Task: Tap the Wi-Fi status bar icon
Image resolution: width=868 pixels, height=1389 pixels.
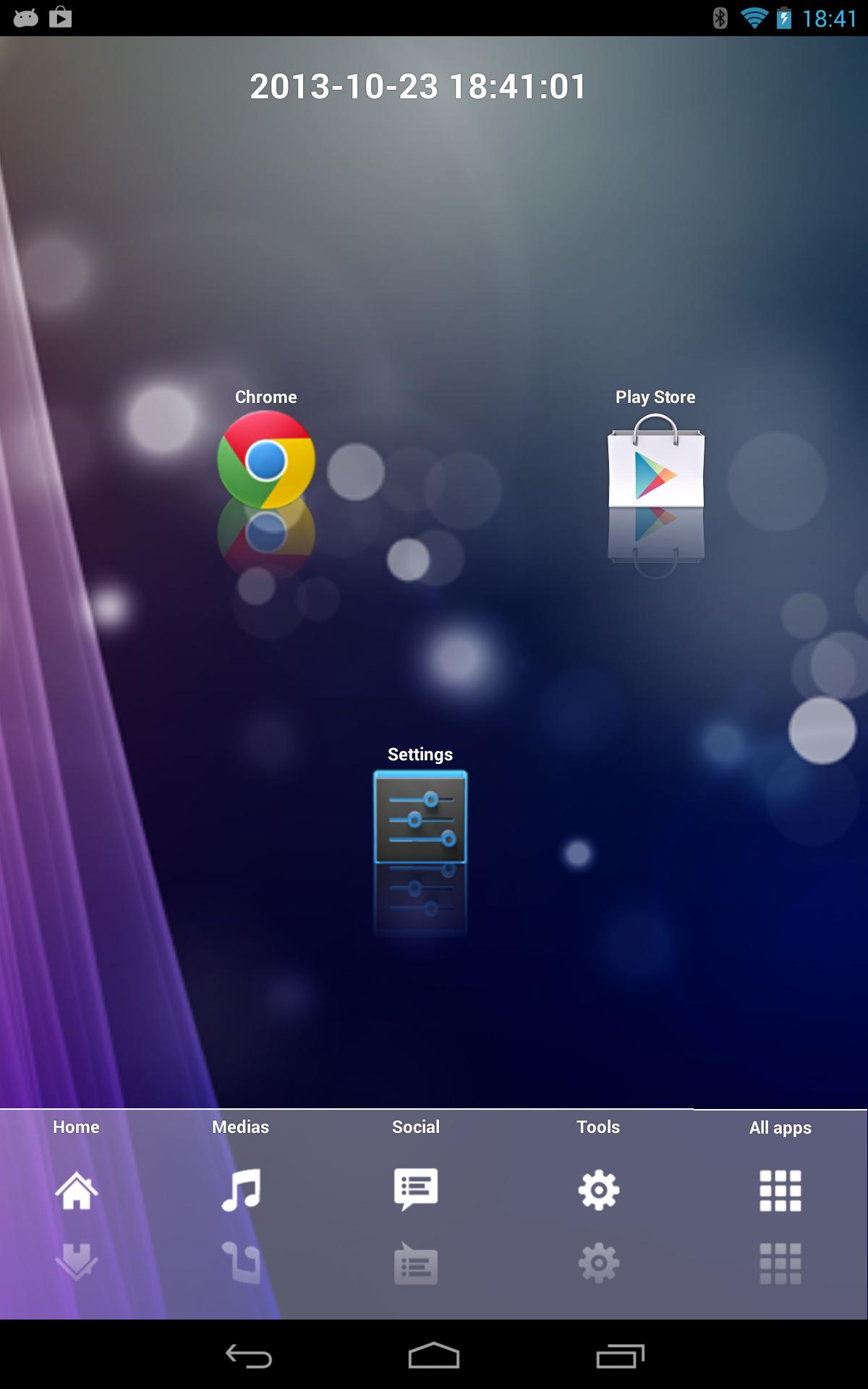Action: pyautogui.click(x=754, y=18)
